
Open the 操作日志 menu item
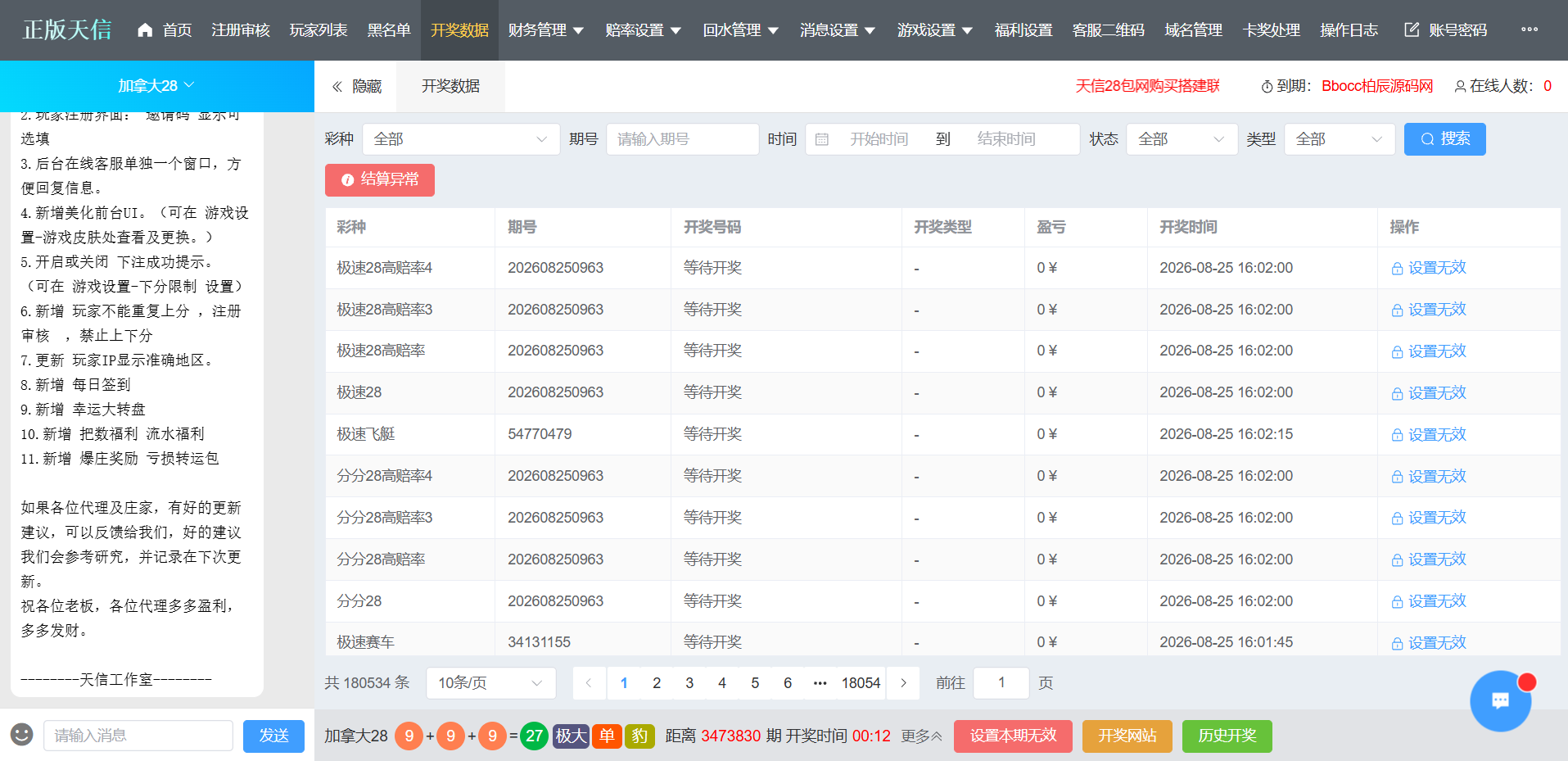[x=1349, y=30]
